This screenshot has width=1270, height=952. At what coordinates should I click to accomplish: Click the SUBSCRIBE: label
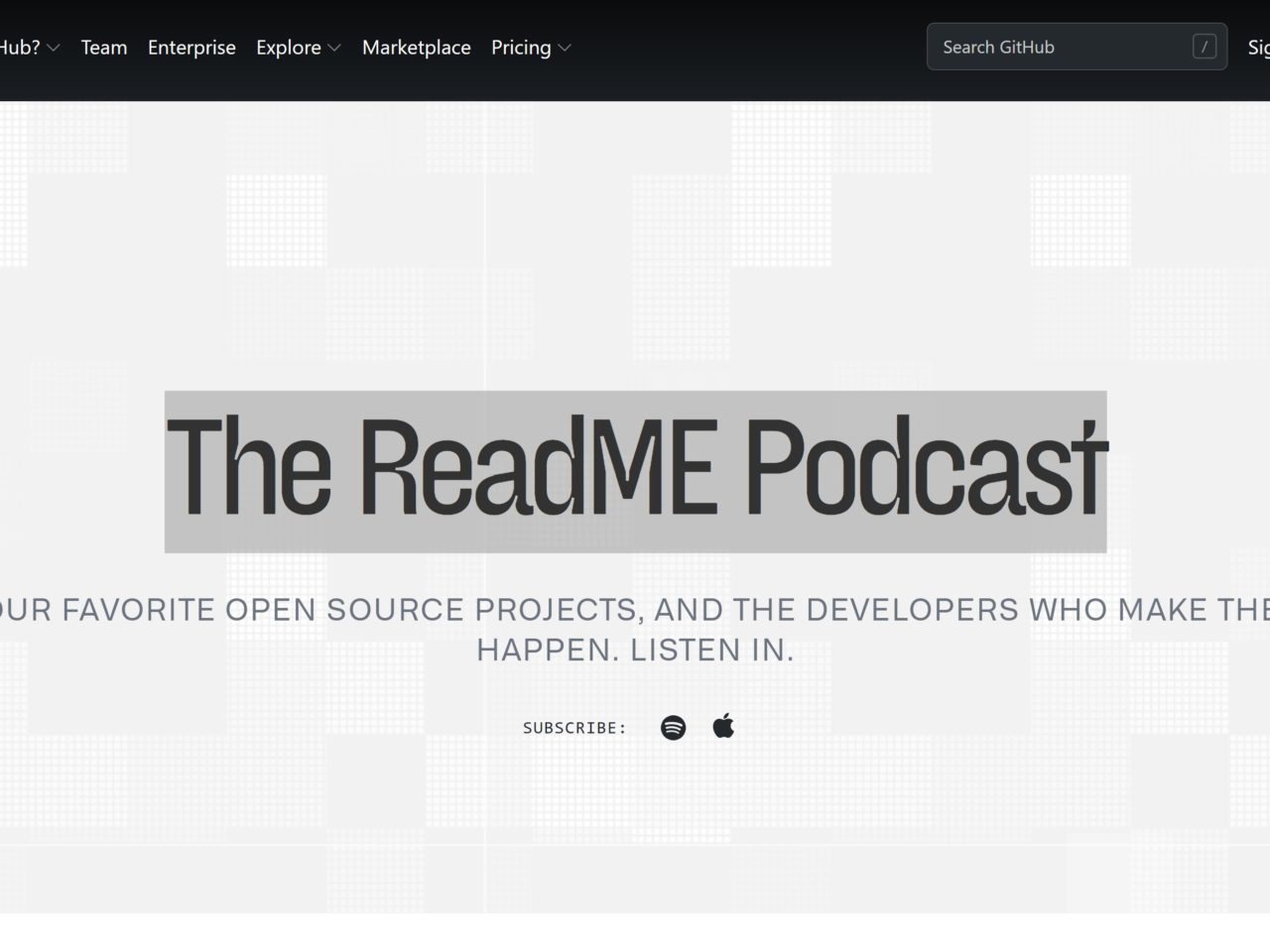[574, 728]
